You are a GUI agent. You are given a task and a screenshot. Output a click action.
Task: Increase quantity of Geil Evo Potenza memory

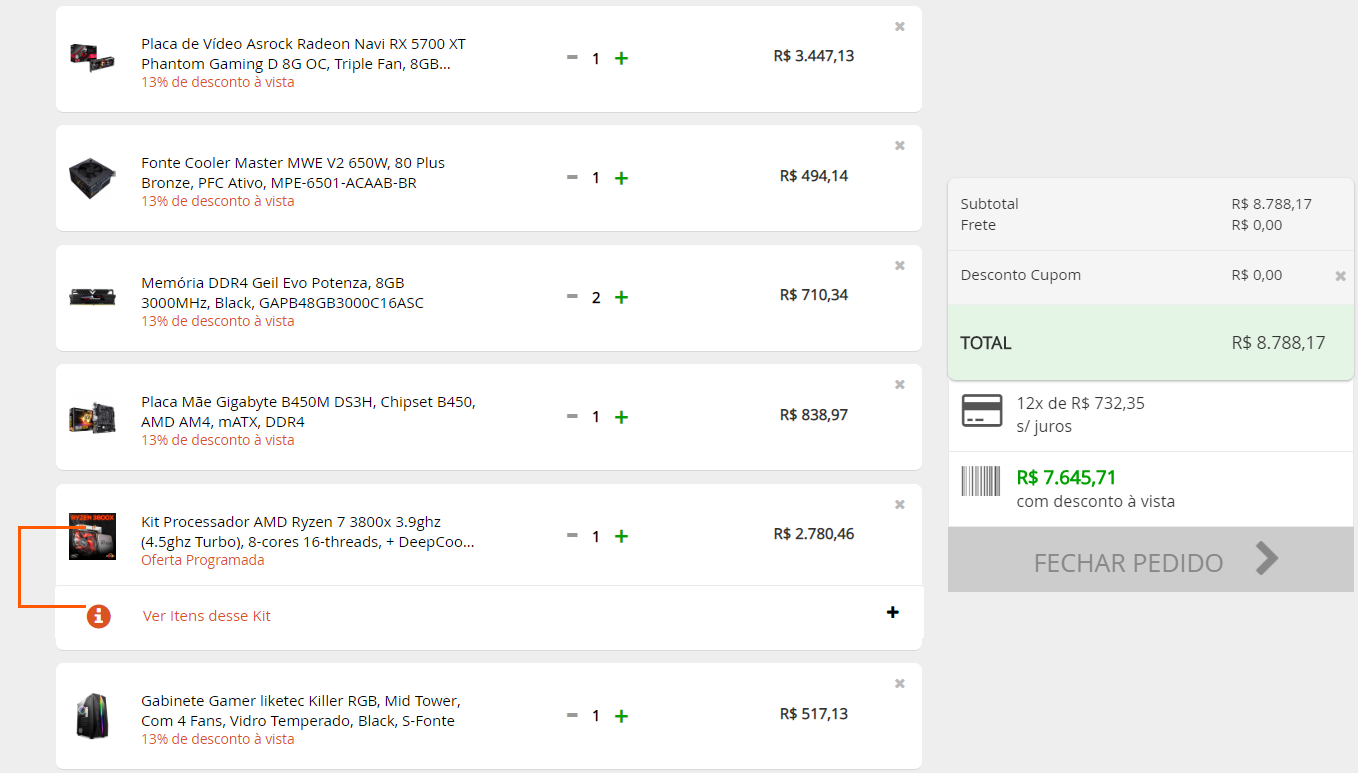[x=621, y=297]
